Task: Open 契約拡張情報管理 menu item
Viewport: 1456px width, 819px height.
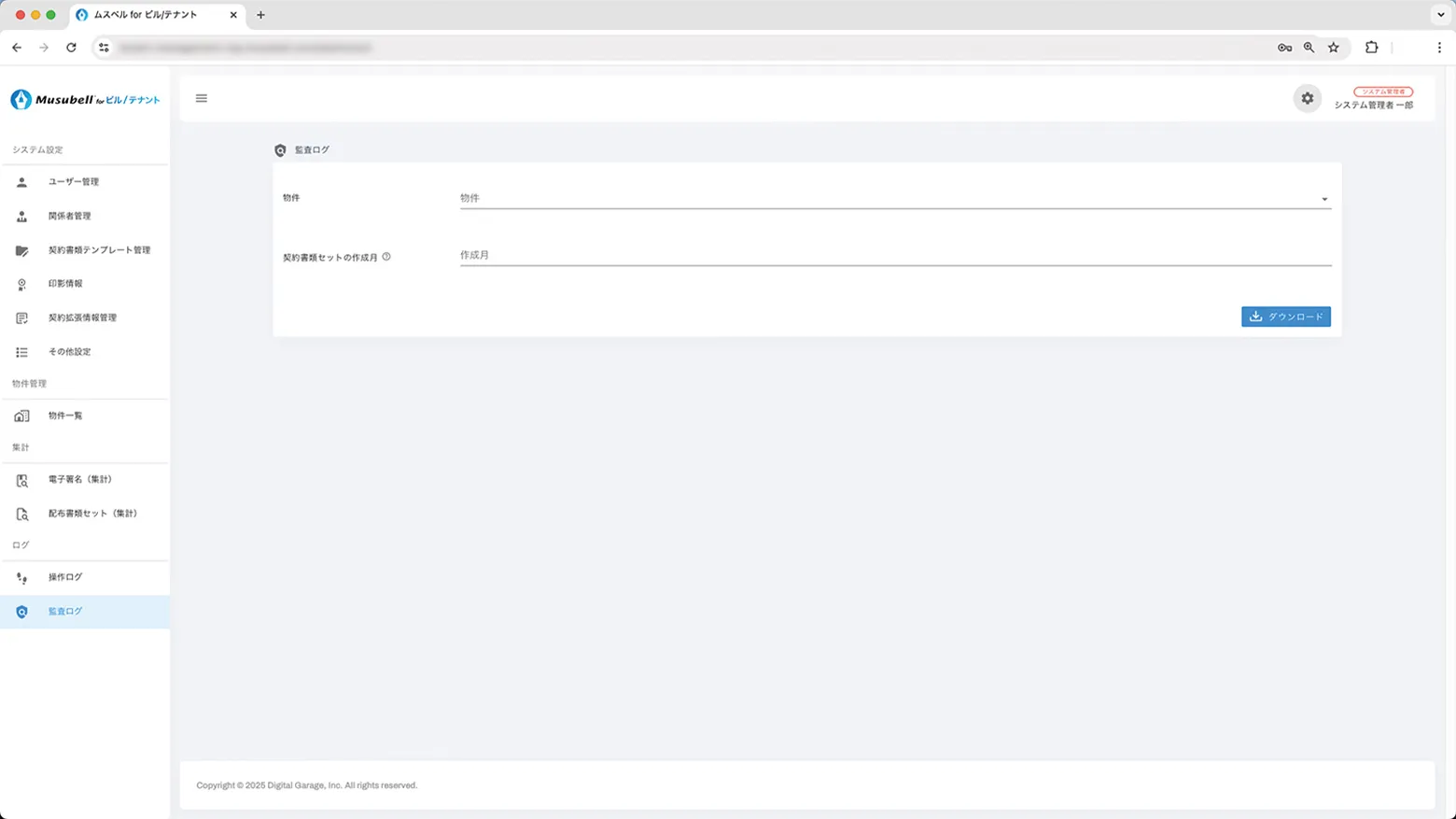Action: pyautogui.click(x=82, y=318)
